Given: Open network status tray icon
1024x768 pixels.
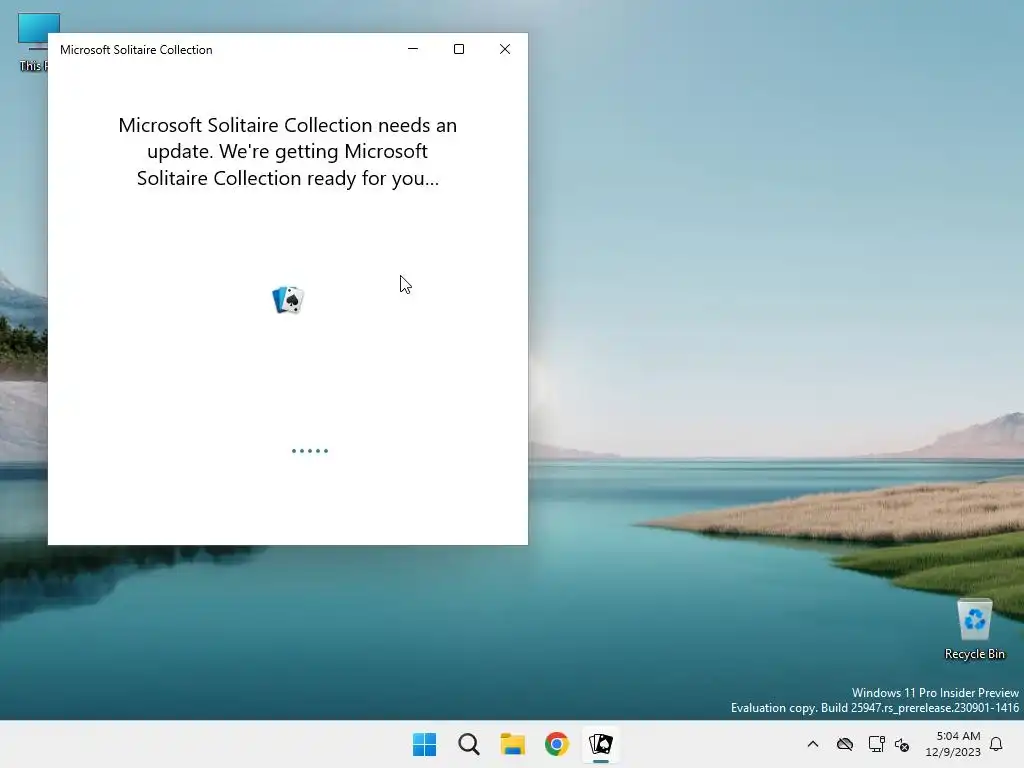Looking at the screenshot, I should tap(876, 744).
